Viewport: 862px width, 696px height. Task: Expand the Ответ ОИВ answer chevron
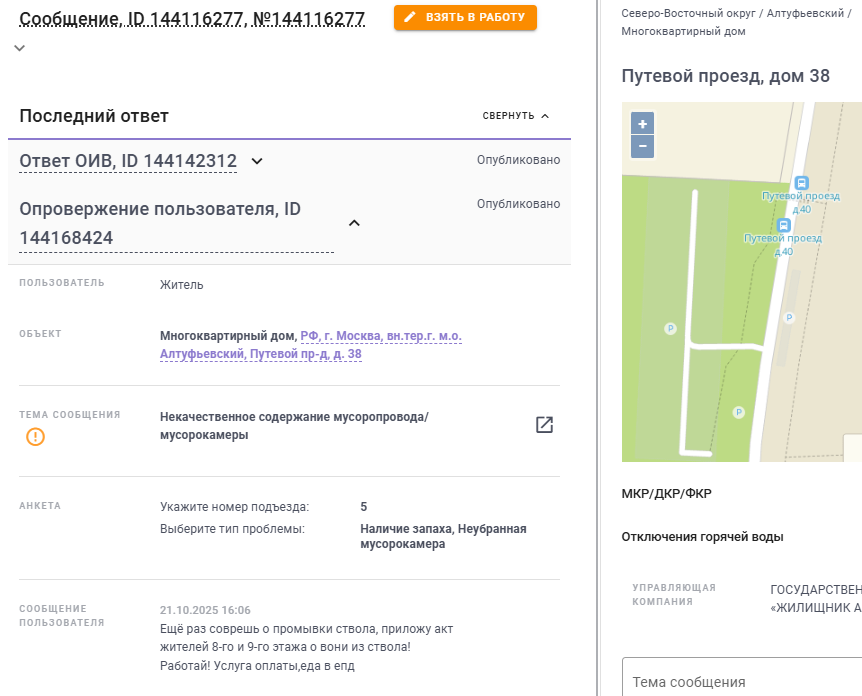tap(257, 161)
